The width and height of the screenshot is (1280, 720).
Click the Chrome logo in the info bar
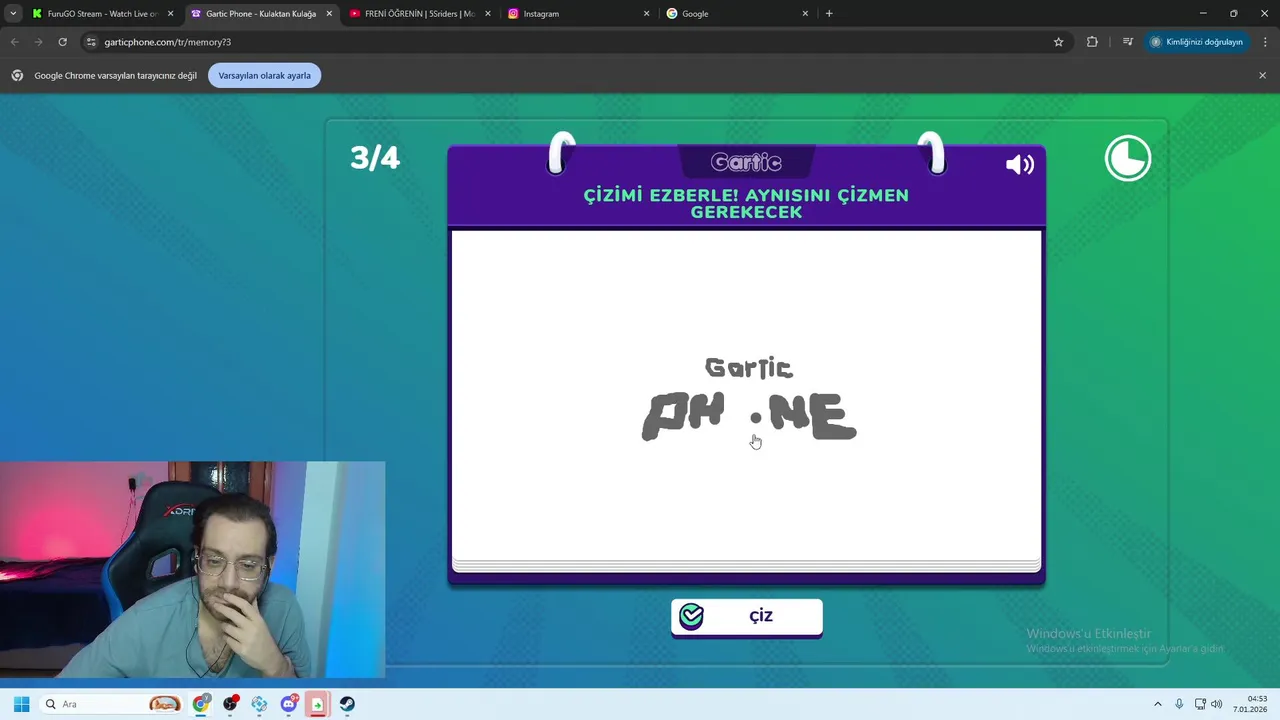(x=17, y=76)
